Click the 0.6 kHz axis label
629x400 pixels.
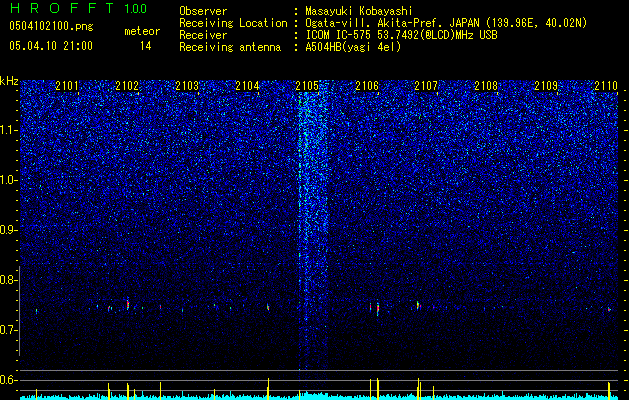8,380
